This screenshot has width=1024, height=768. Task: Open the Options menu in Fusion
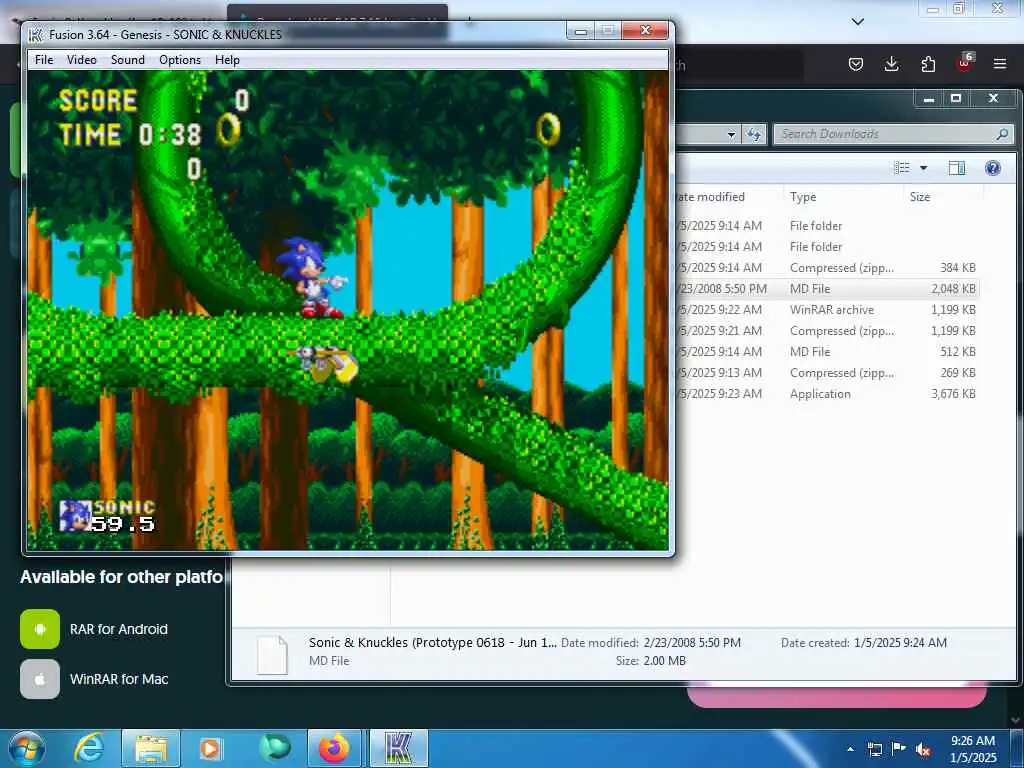point(180,59)
